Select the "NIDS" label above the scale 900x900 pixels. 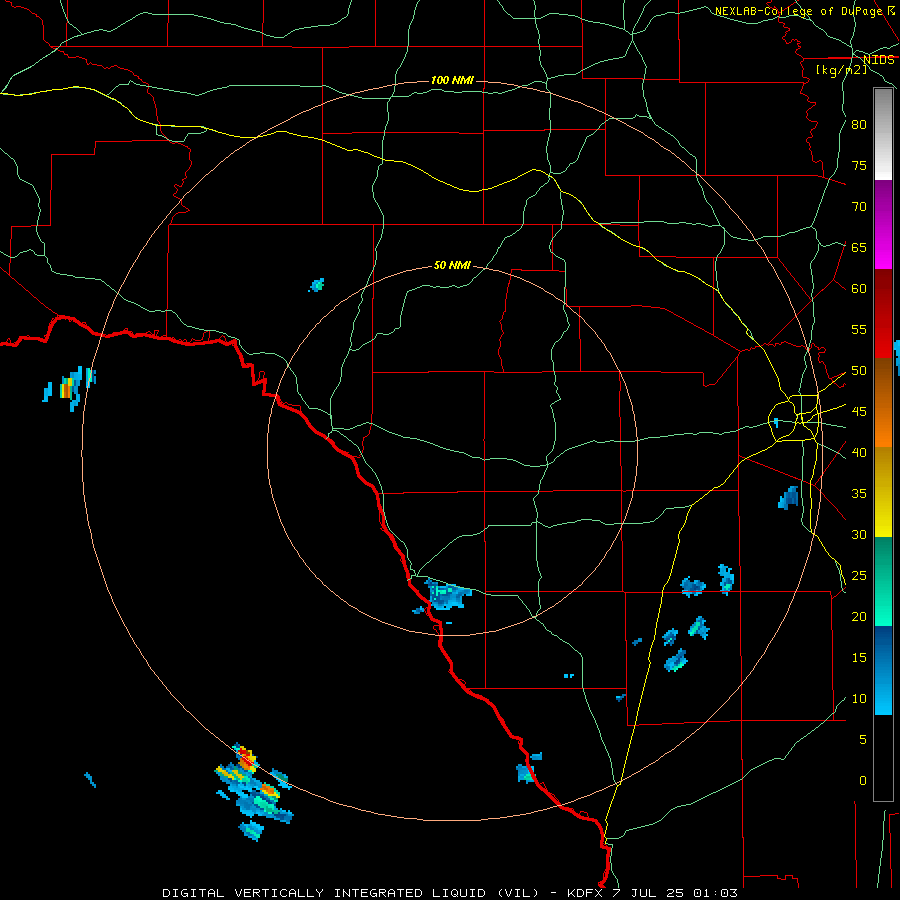879,60
